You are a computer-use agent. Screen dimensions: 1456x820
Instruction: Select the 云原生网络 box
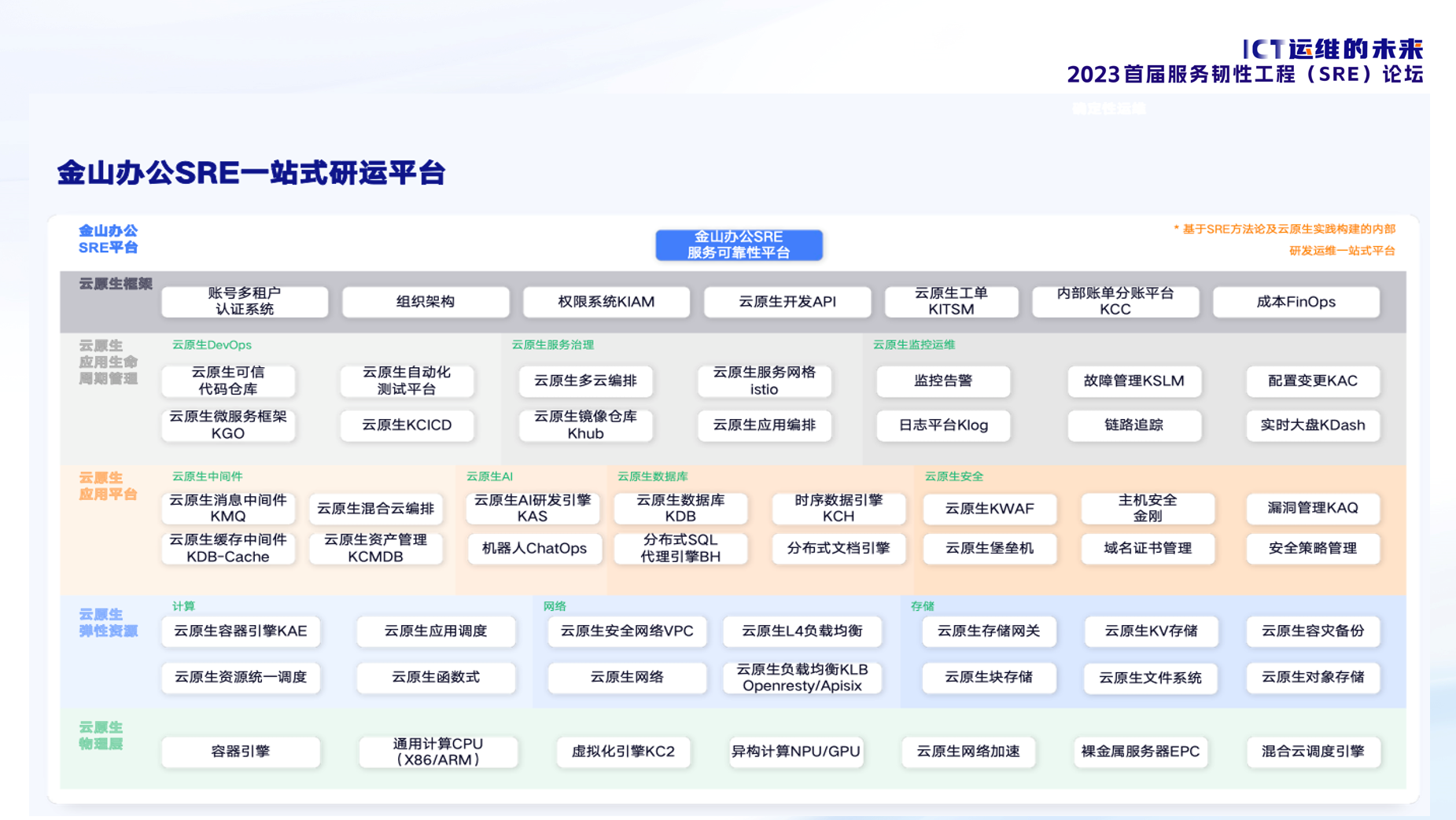point(627,677)
